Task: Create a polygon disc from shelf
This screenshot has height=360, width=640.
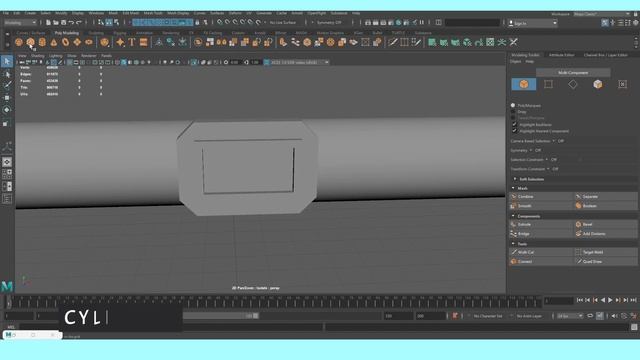Action: click(89, 42)
